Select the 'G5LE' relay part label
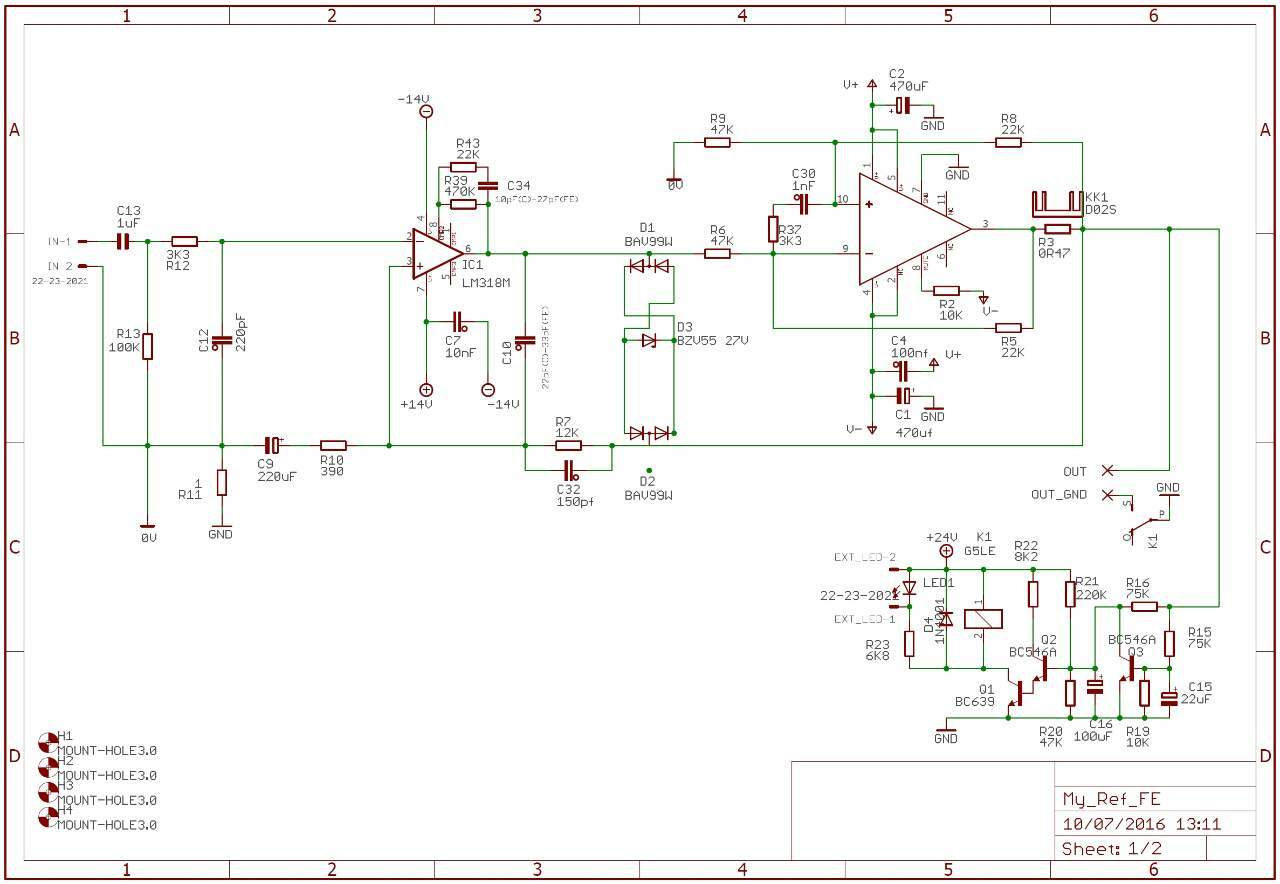Screen dimensions: 1280x884 (x=980, y=551)
